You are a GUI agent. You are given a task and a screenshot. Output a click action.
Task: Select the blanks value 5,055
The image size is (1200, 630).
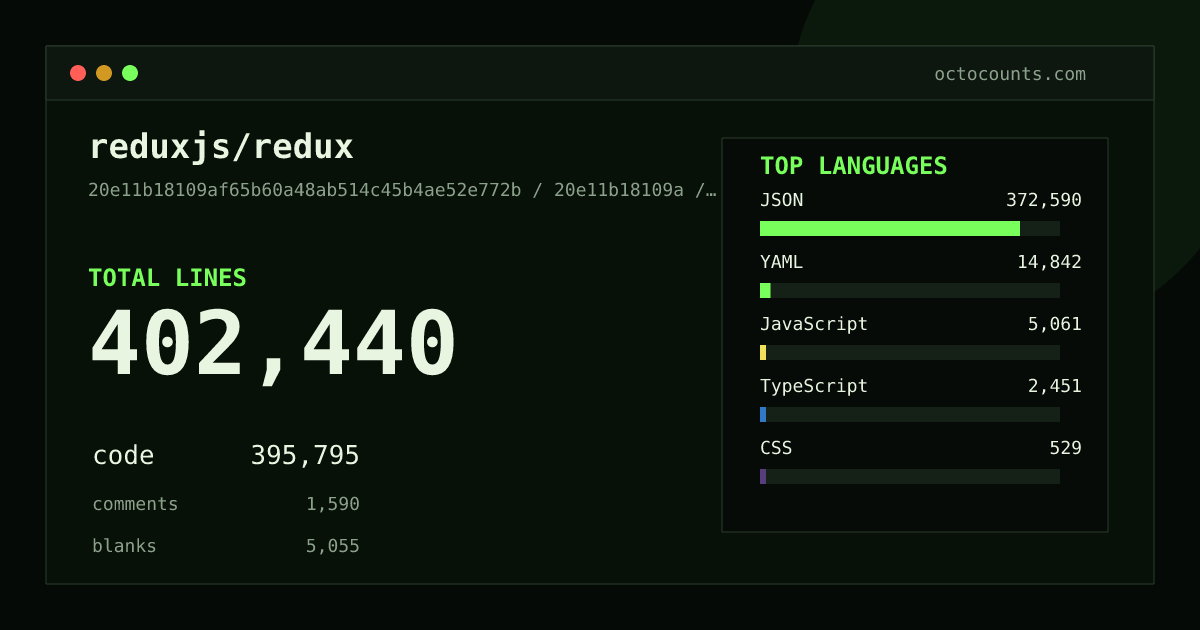[333, 546]
